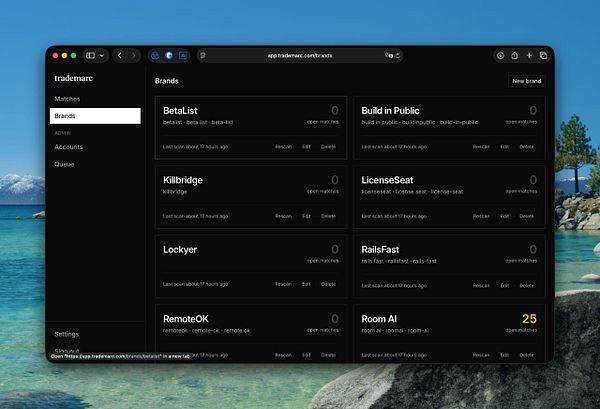Image resolution: width=600 pixels, height=409 pixels.
Task: Delete the Killbridge brand
Action: pos(328,216)
